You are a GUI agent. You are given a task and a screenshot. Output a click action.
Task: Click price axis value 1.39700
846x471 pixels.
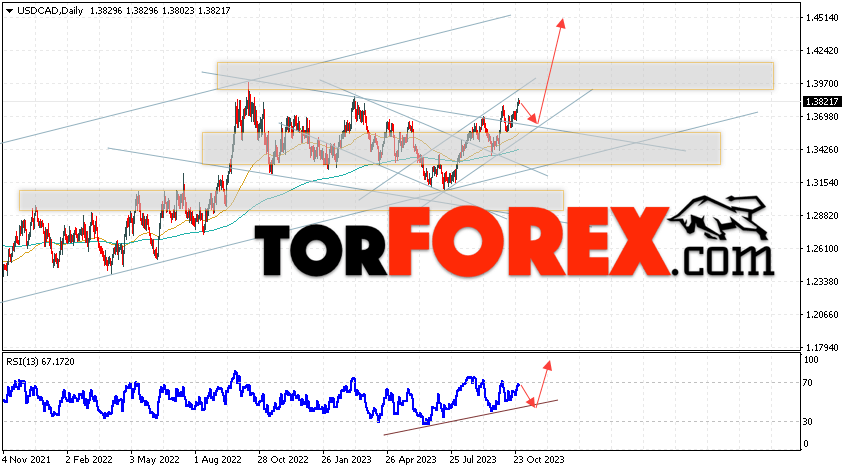(x=822, y=84)
